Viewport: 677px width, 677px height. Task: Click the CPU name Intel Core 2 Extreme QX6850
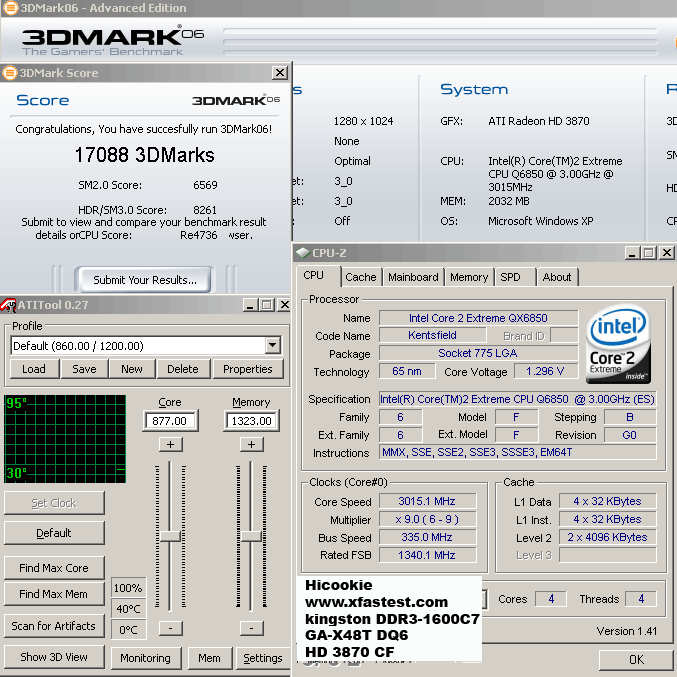478,318
